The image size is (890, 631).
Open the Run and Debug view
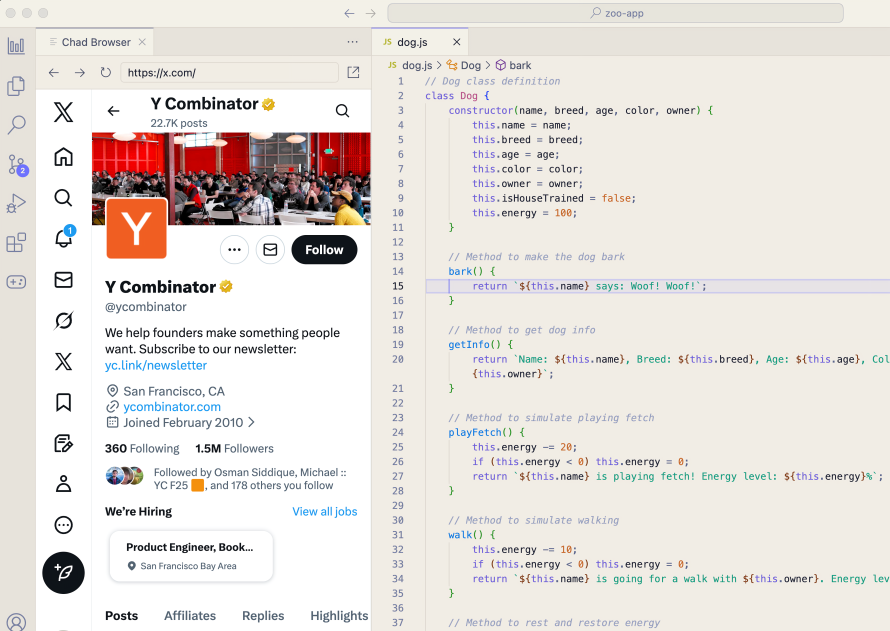coord(16,203)
